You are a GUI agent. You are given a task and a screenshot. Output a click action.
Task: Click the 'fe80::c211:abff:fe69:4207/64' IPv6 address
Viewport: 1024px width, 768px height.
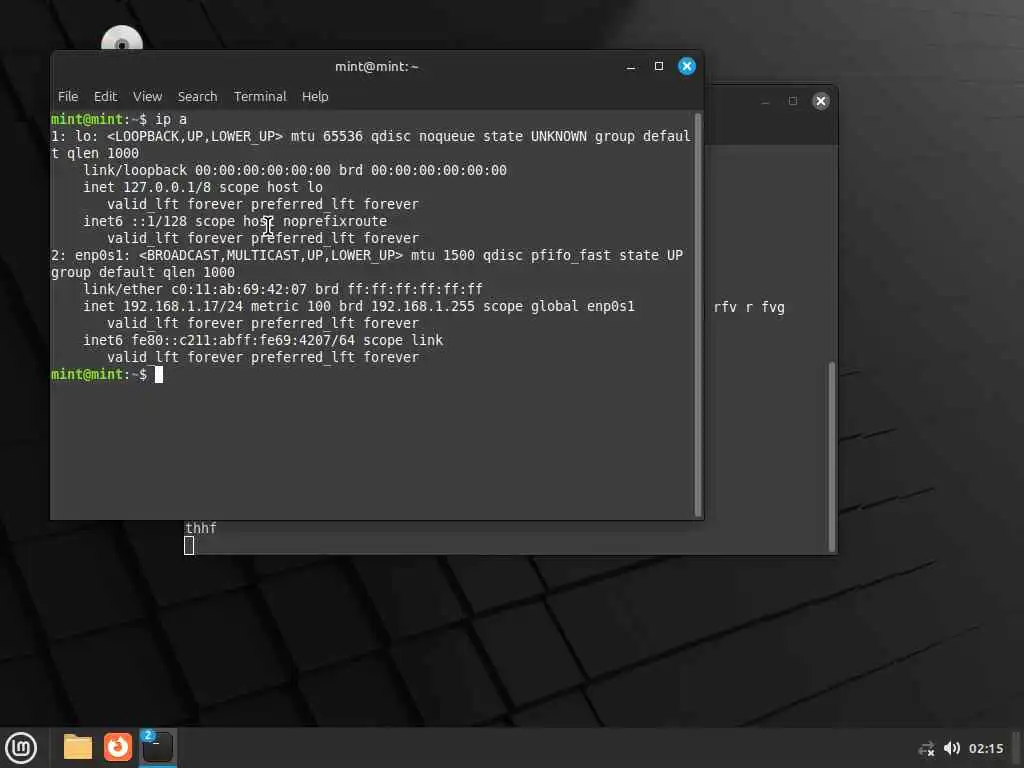tap(244, 340)
